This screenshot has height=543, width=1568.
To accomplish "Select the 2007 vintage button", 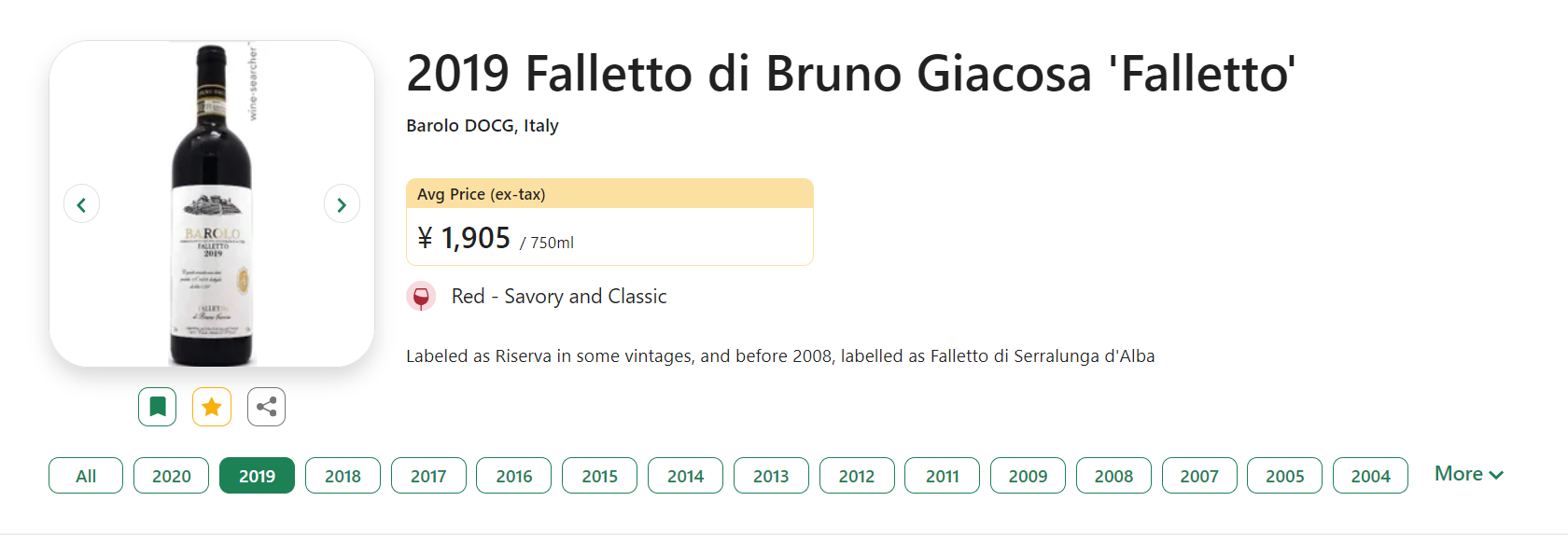I will (1199, 476).
